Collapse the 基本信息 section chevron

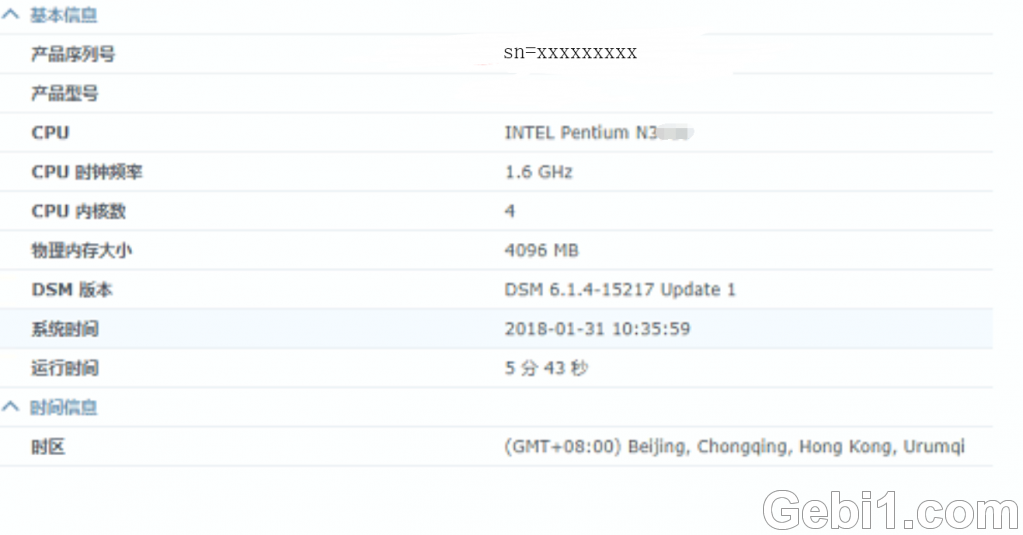click(x=11, y=14)
